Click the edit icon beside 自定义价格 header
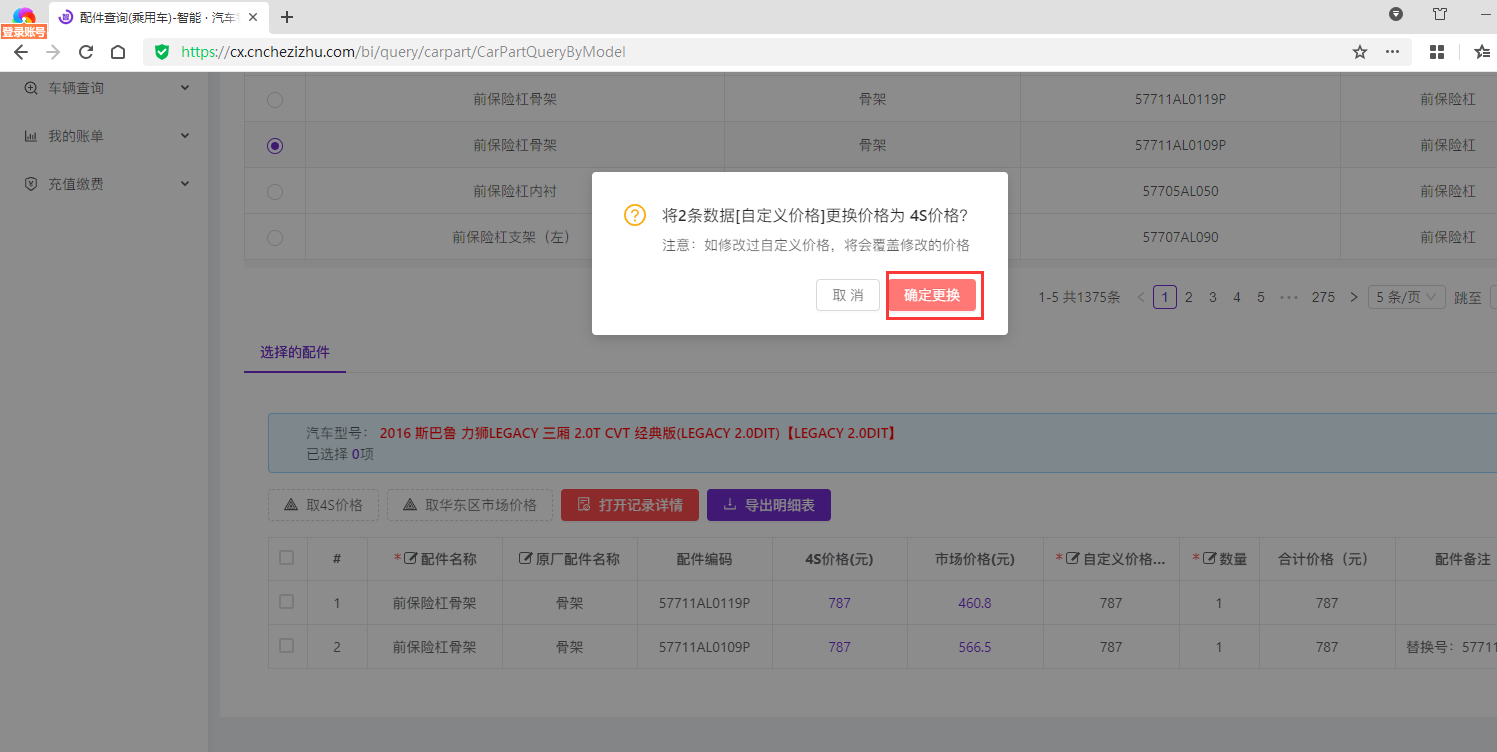Screen dimensions: 1497x752 [x=1072, y=559]
